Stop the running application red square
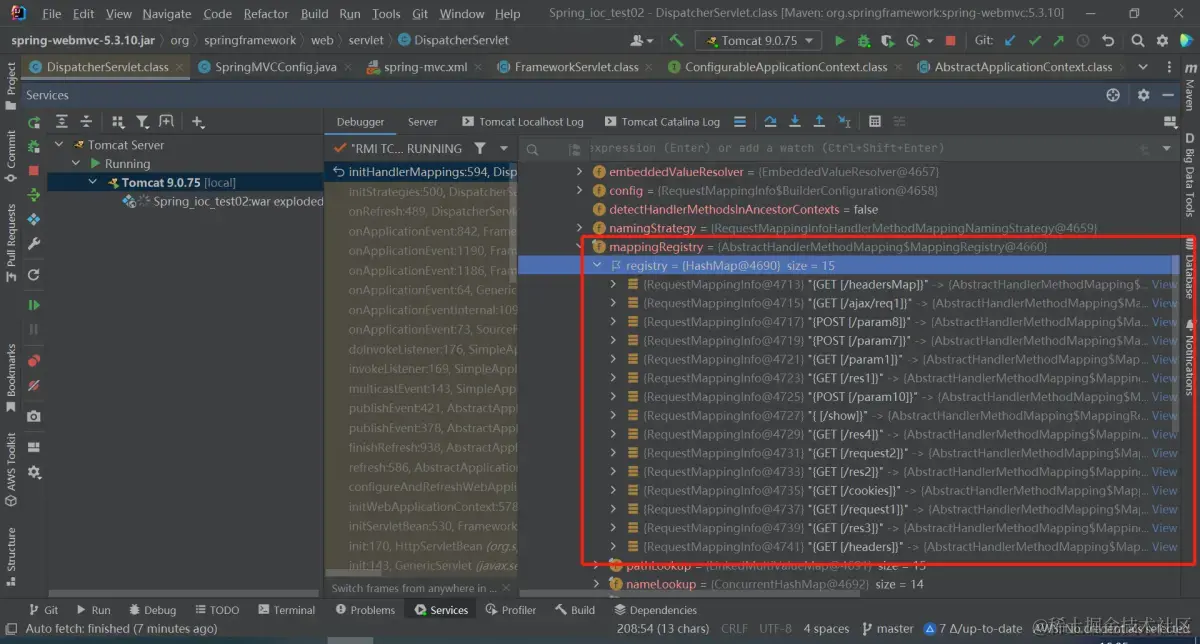 click(950, 41)
